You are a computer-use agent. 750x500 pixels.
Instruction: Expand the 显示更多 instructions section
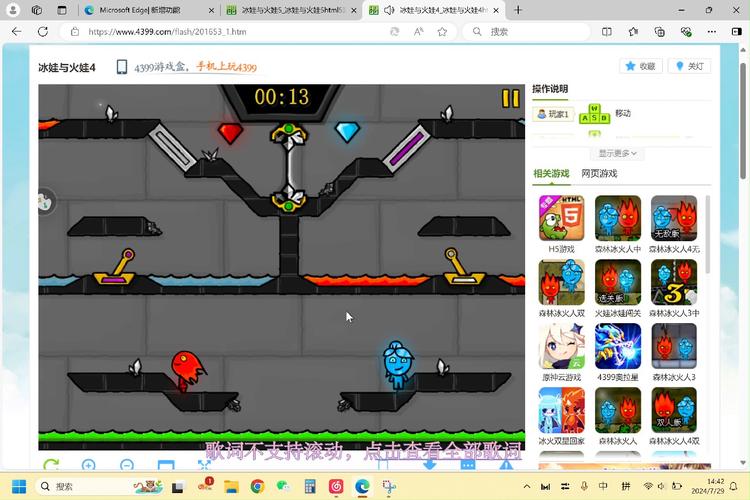(x=619, y=153)
